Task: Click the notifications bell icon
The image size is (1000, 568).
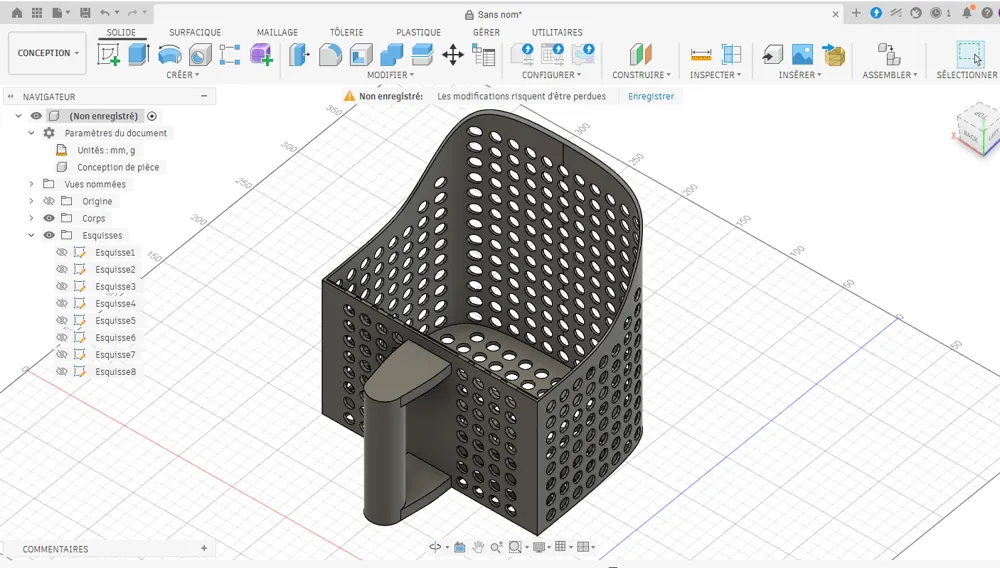Action: 967,13
